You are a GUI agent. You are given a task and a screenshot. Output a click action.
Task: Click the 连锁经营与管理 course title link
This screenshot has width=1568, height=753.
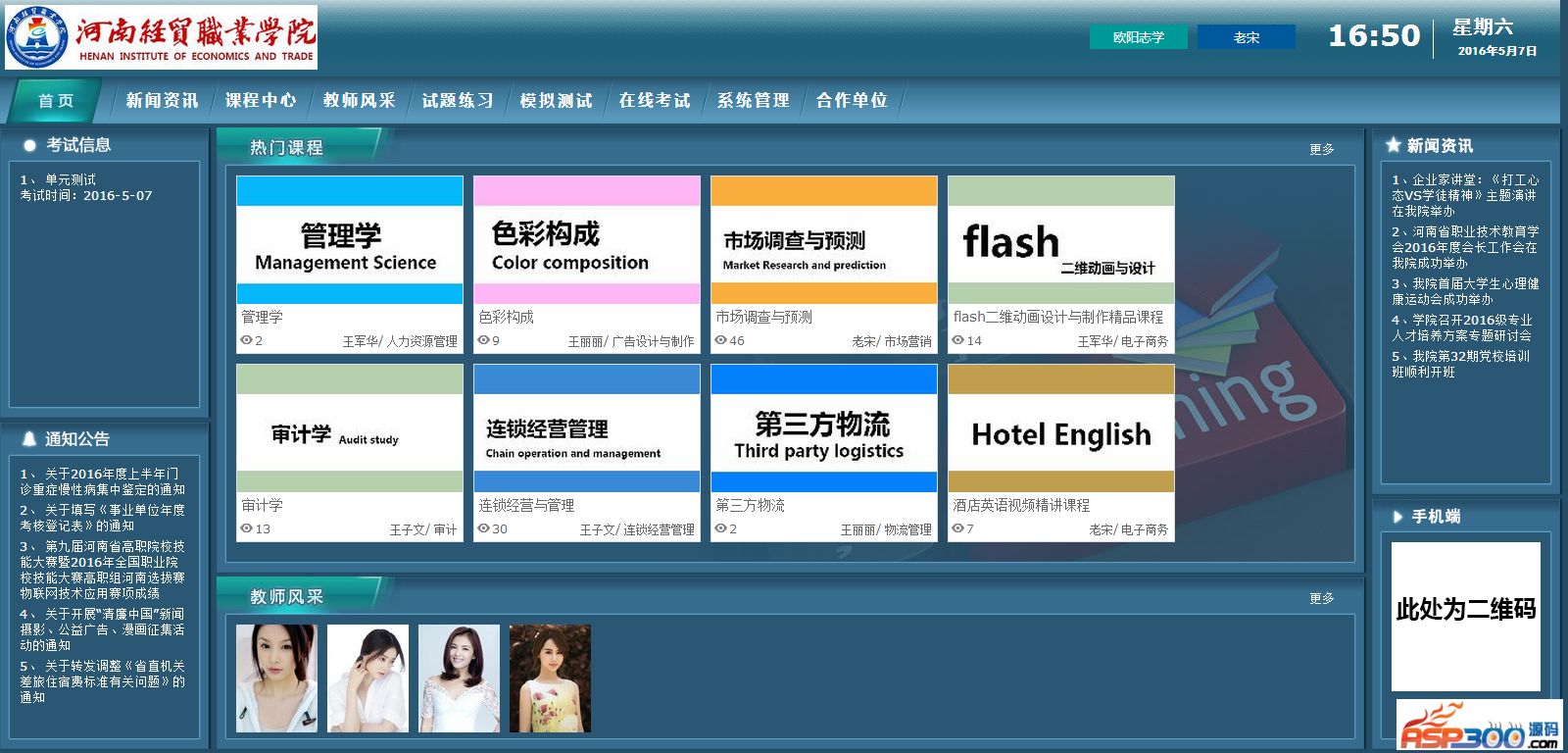click(x=526, y=505)
